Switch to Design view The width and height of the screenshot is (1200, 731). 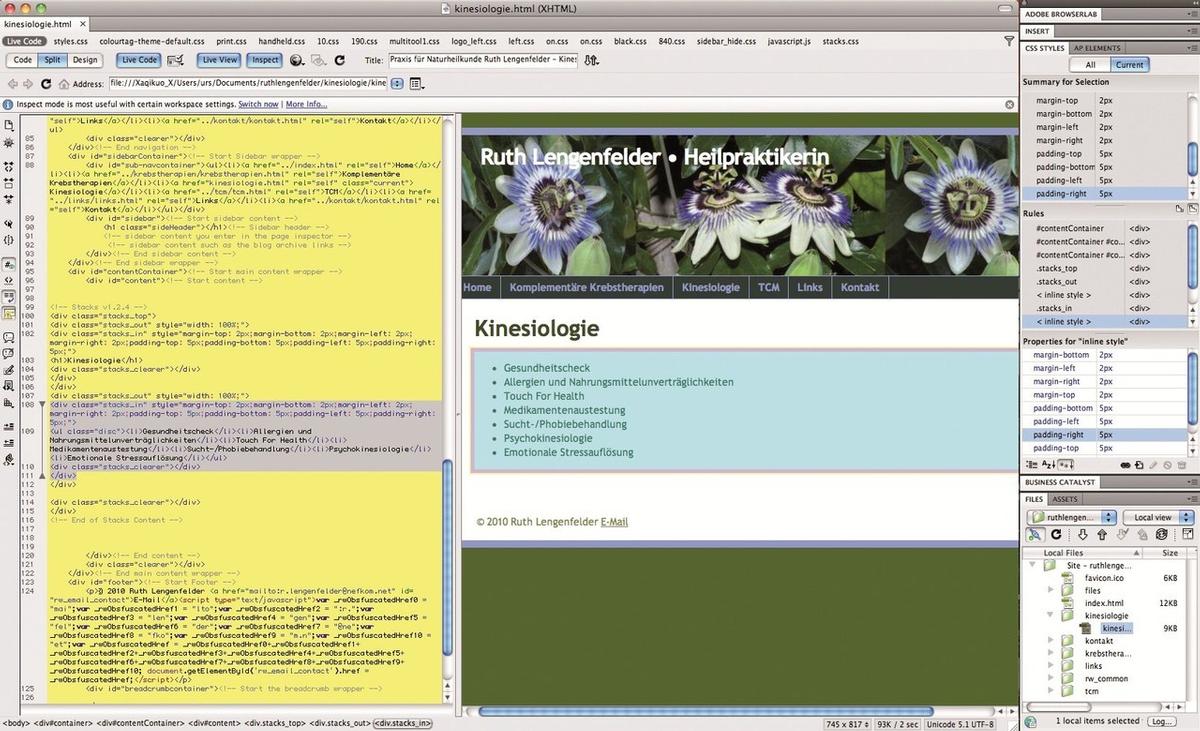[84, 60]
